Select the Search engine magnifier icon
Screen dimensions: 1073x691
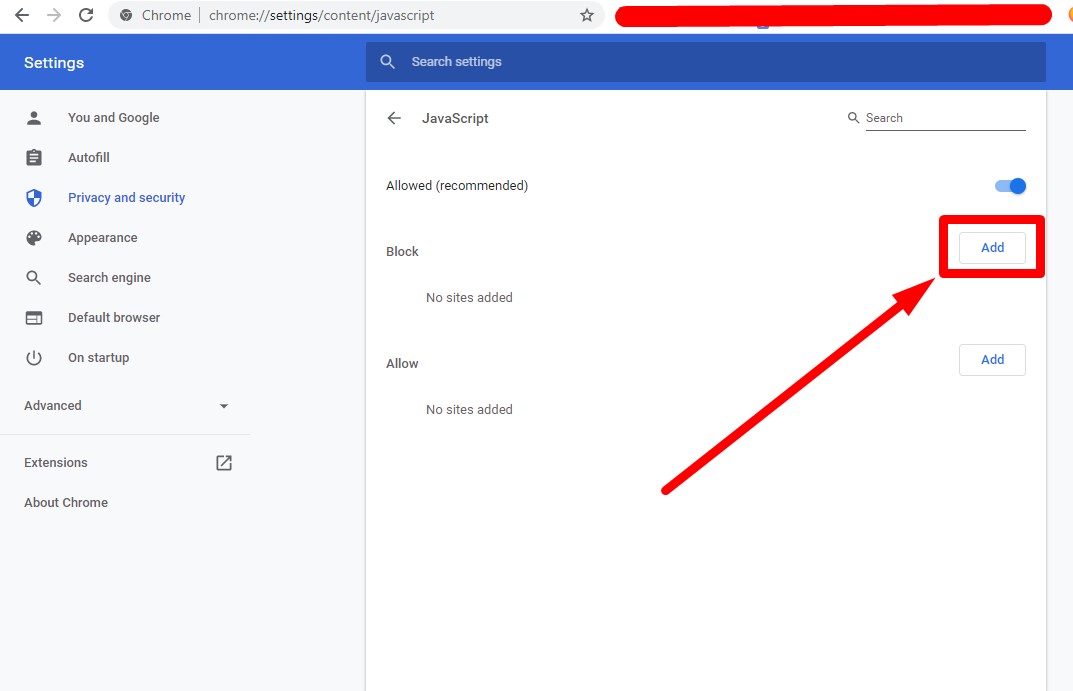34,277
